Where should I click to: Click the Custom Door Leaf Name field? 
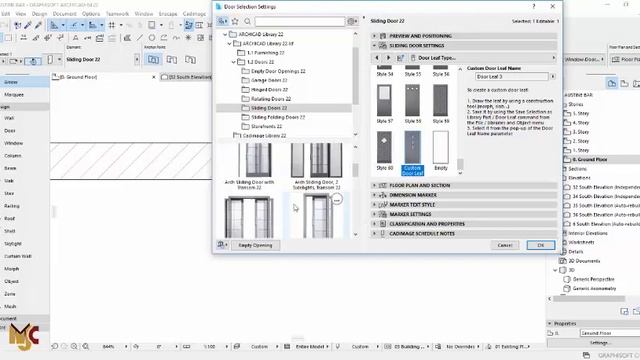[x=512, y=77]
